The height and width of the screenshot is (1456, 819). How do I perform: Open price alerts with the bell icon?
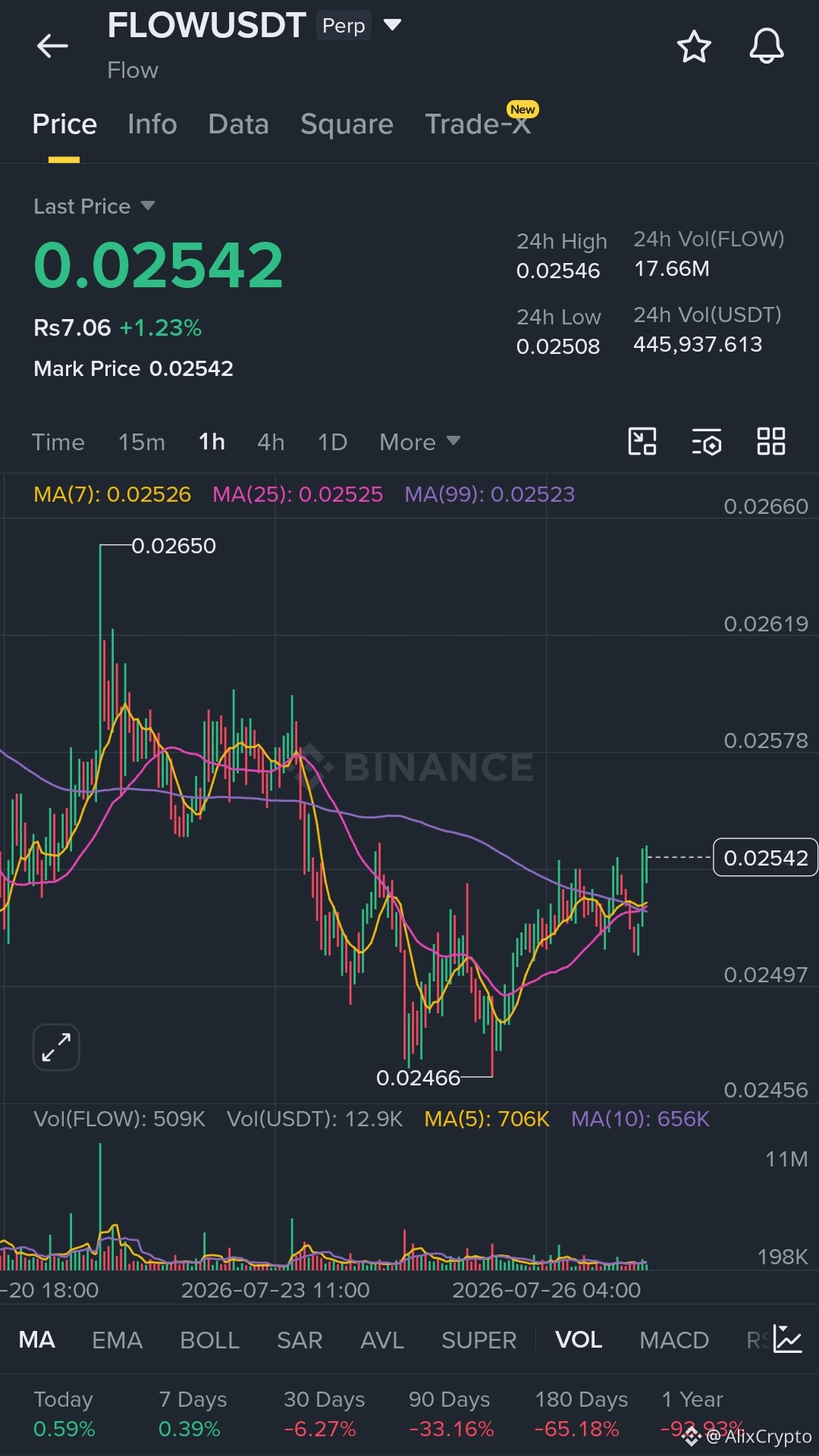pos(767,46)
